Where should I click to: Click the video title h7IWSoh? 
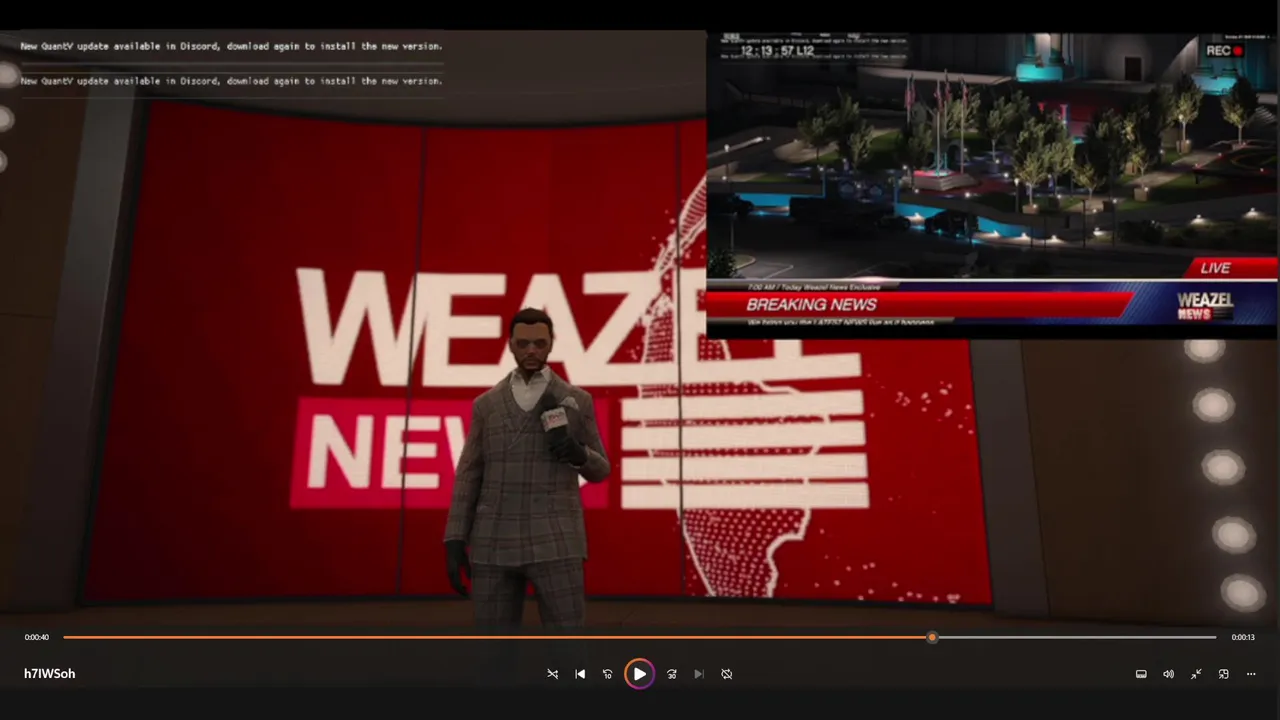[50, 674]
